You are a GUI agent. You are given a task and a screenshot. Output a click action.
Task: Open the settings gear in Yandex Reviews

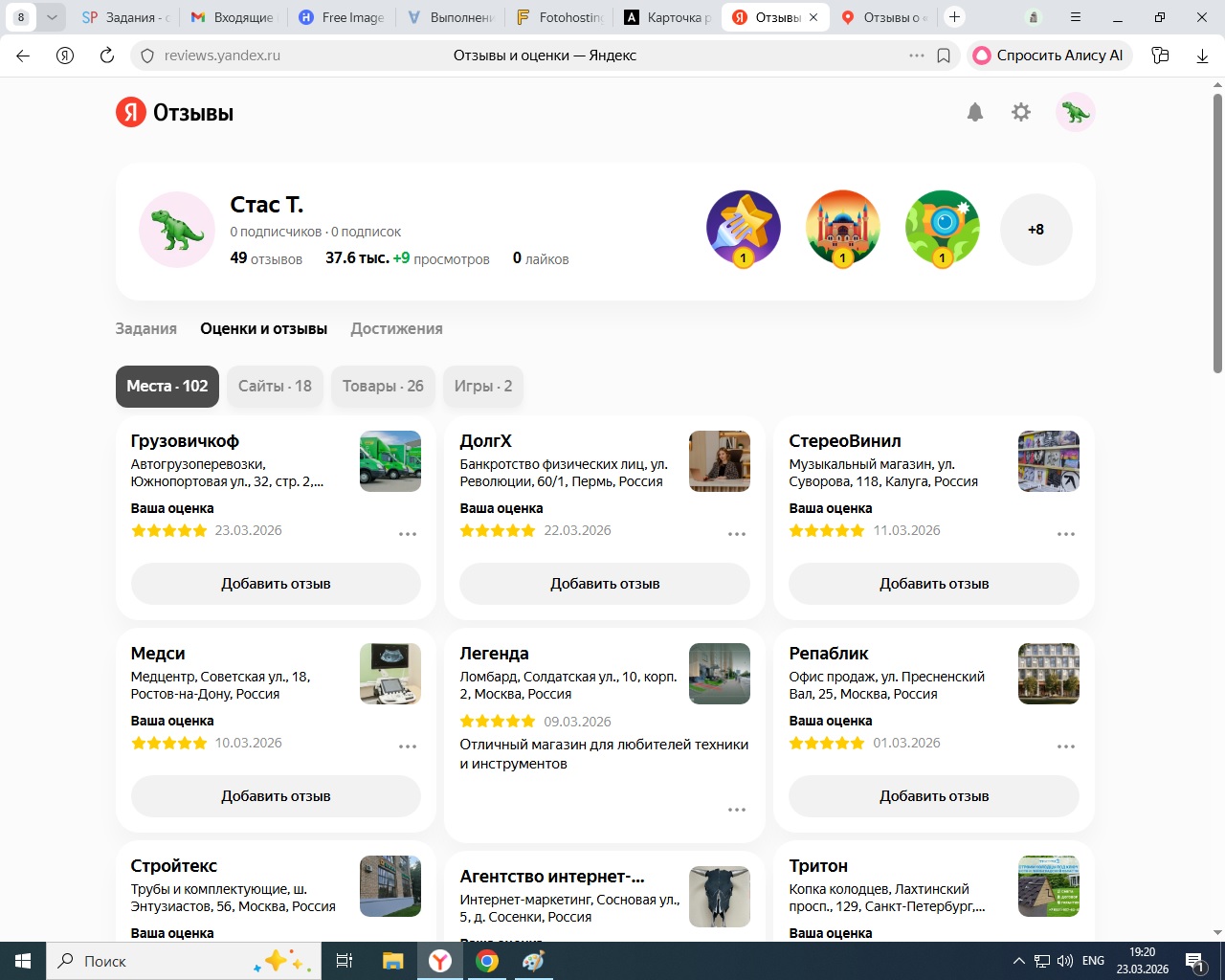click(1021, 113)
